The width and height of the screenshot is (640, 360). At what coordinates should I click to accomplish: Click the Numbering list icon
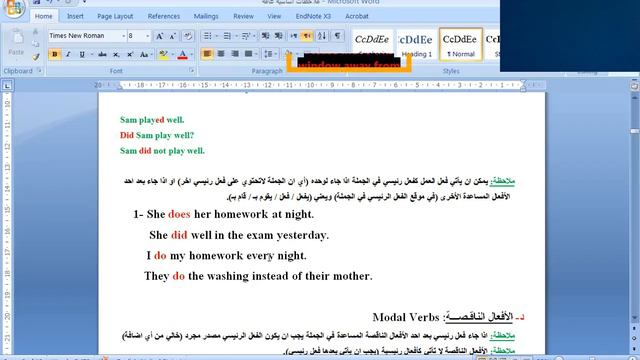[227, 36]
